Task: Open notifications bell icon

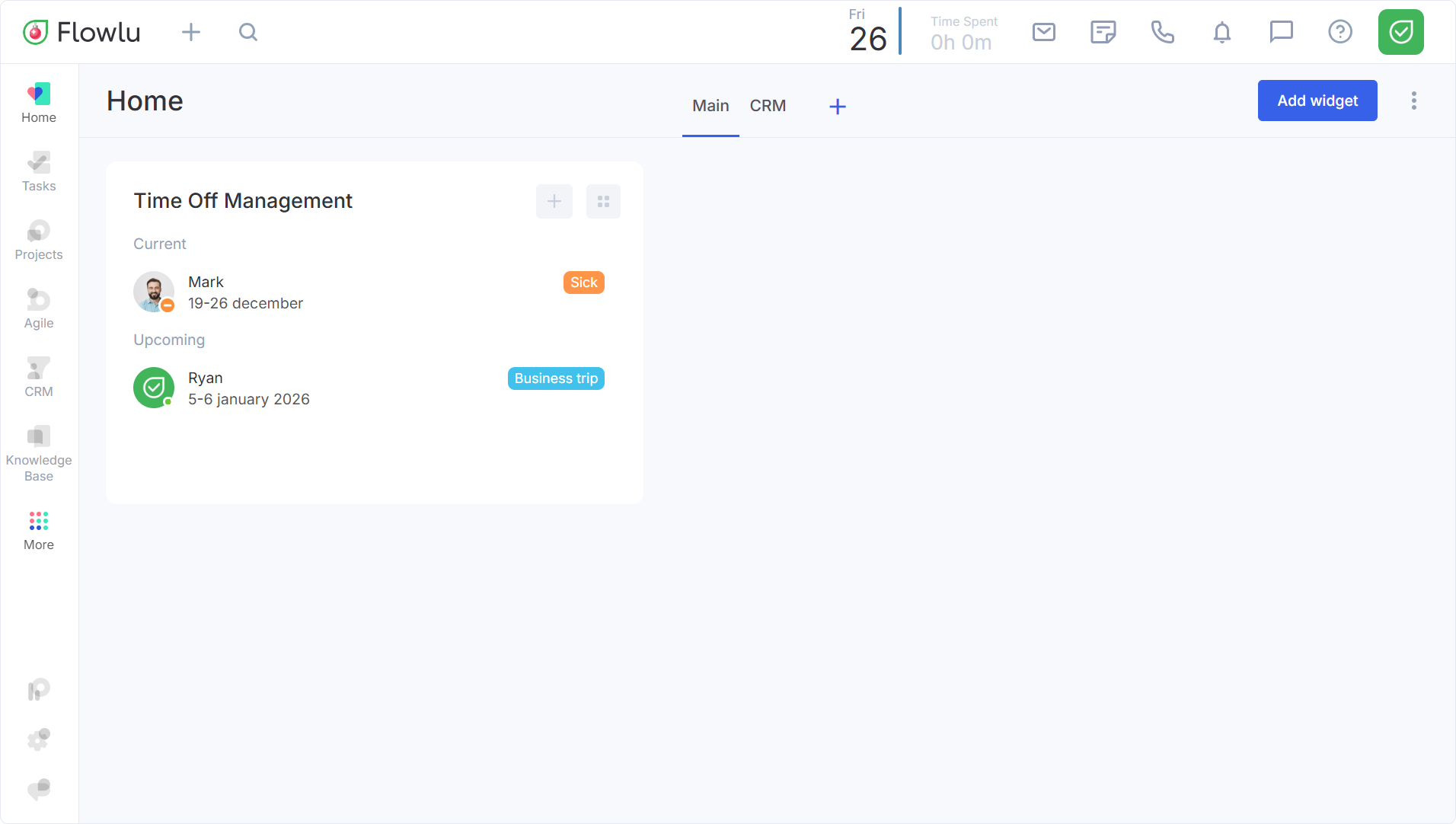Action: 1221,32
